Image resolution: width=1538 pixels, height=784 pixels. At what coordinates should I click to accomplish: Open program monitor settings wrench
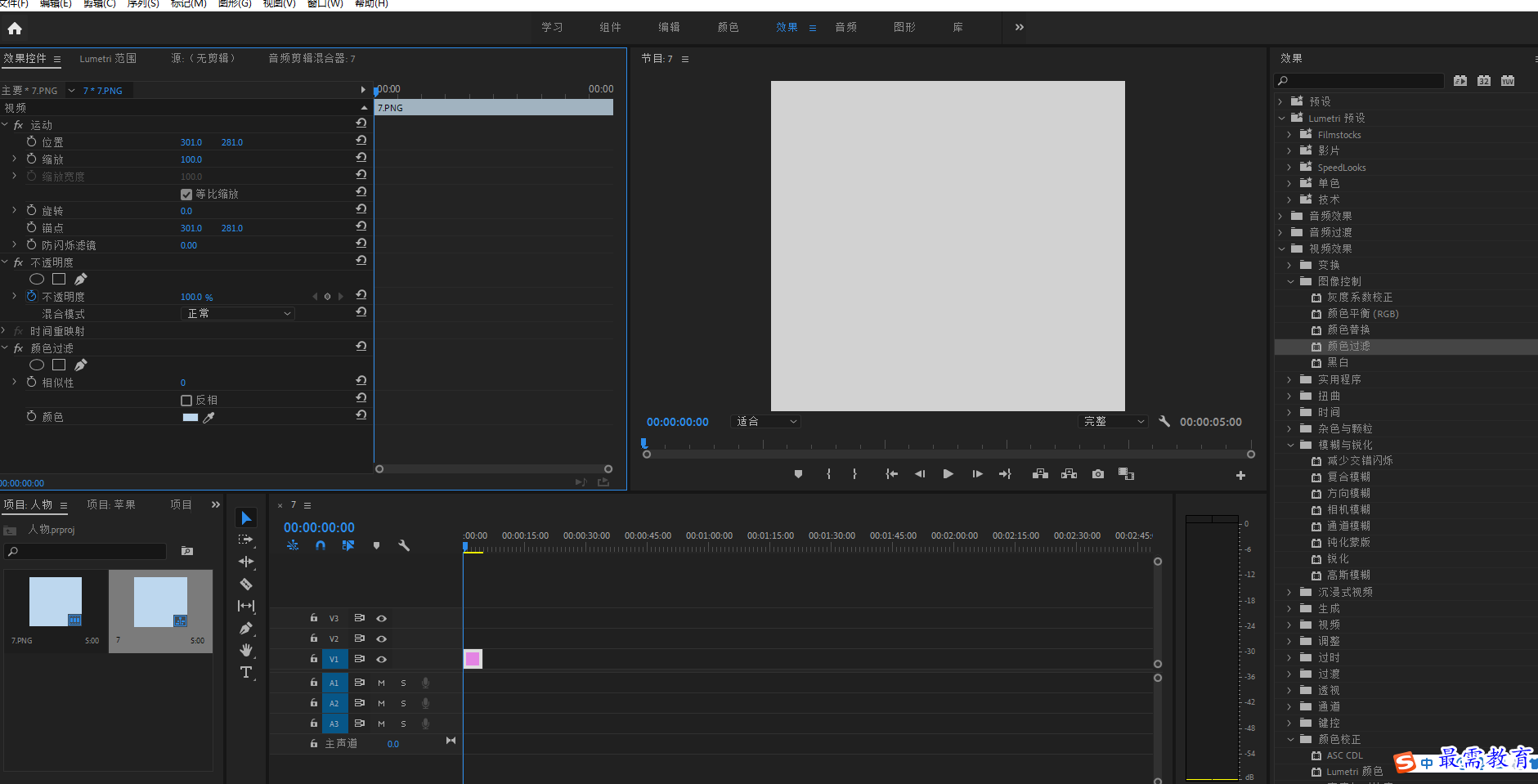(x=1164, y=422)
